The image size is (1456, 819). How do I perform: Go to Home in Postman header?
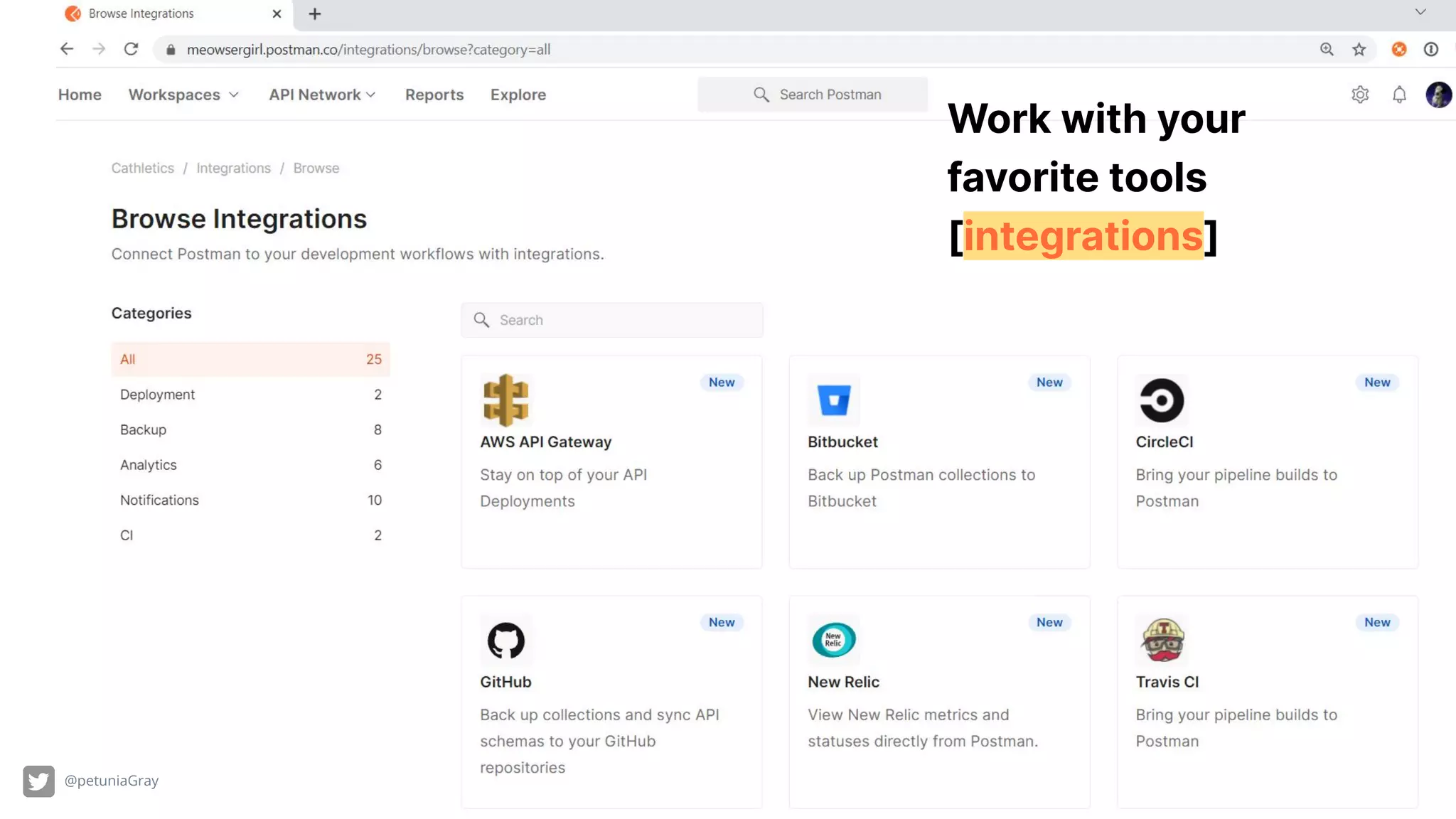tap(80, 95)
